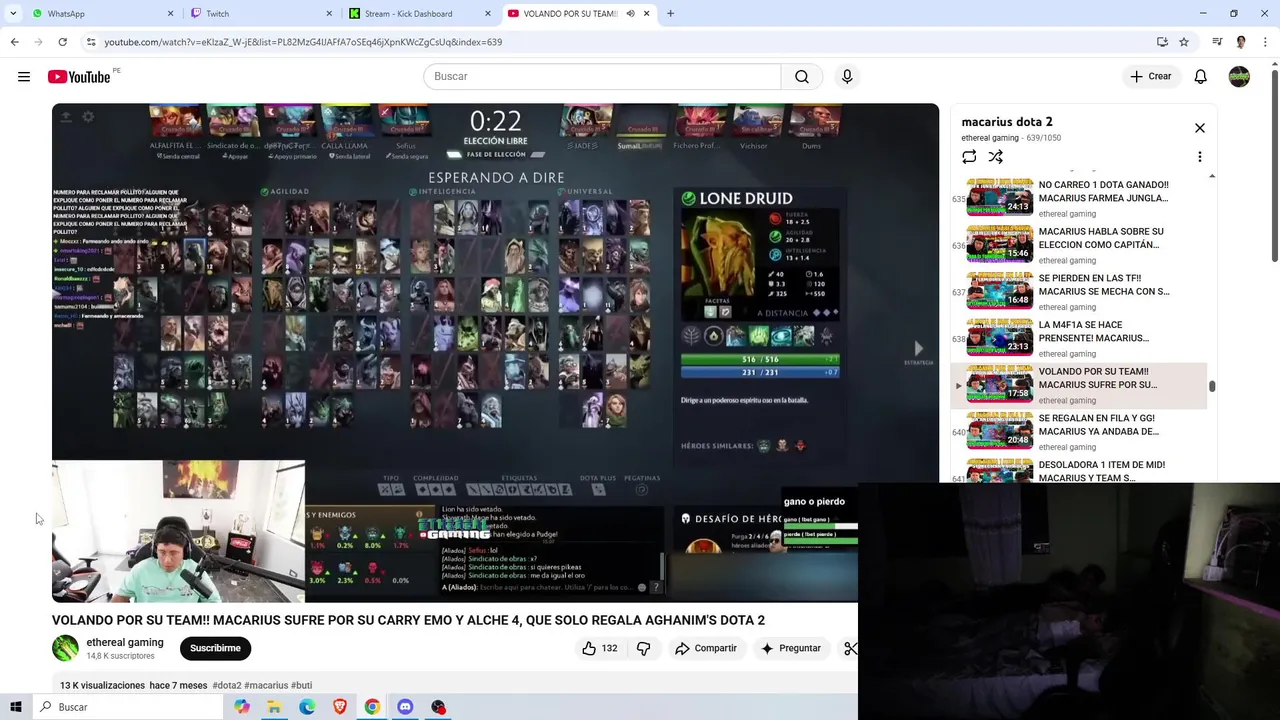Open the account avatar menu
The height and width of the screenshot is (720, 1280).
pyautogui.click(x=1239, y=76)
